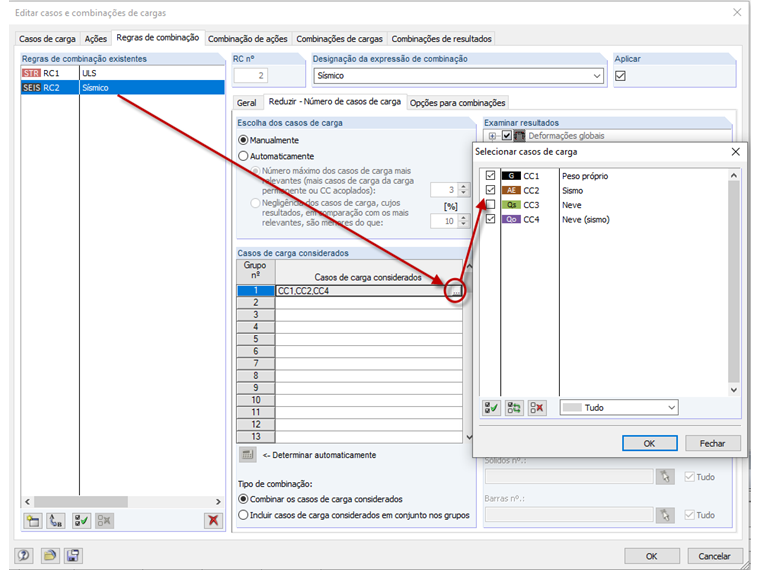Switch to the Ações tab
This screenshot has height=570, width=760.
coord(95,39)
